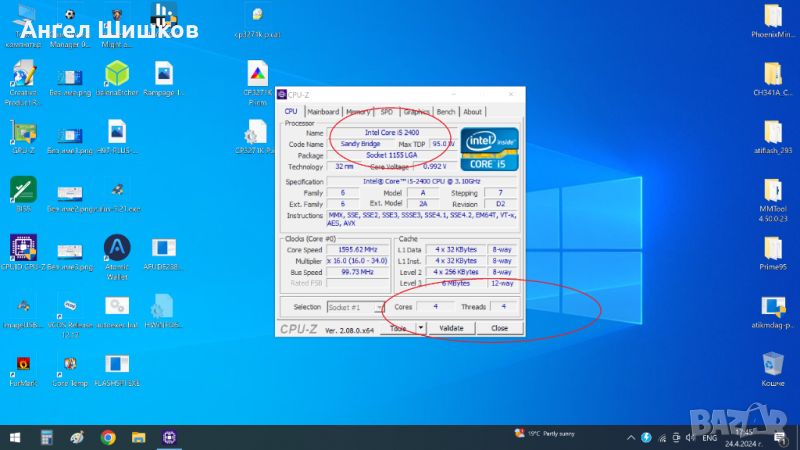Switch to the Bench tab
The width and height of the screenshot is (800, 450).
(x=446, y=112)
